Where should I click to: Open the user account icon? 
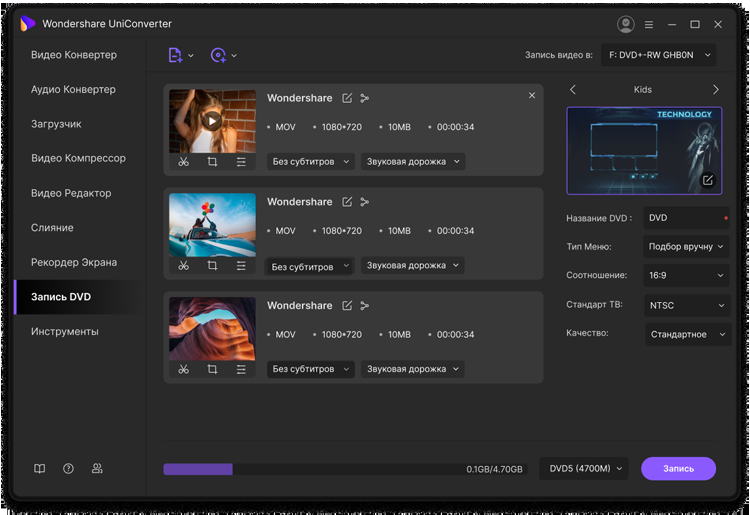click(626, 24)
